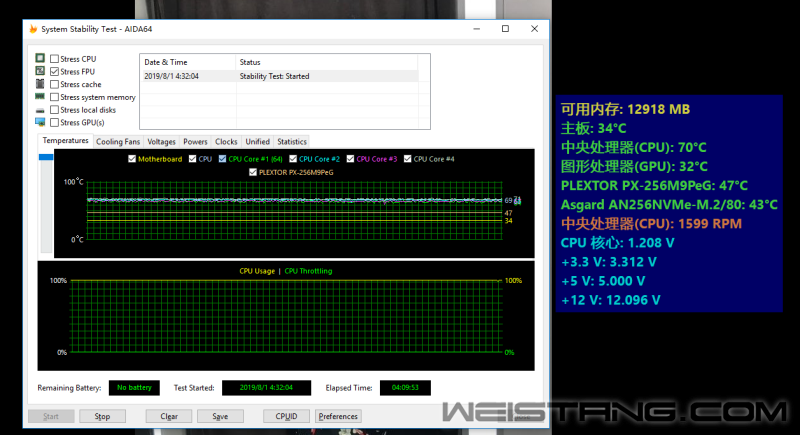Click the cache chip icon beside Stress cache
Image resolution: width=800 pixels, height=435 pixels.
40,85
